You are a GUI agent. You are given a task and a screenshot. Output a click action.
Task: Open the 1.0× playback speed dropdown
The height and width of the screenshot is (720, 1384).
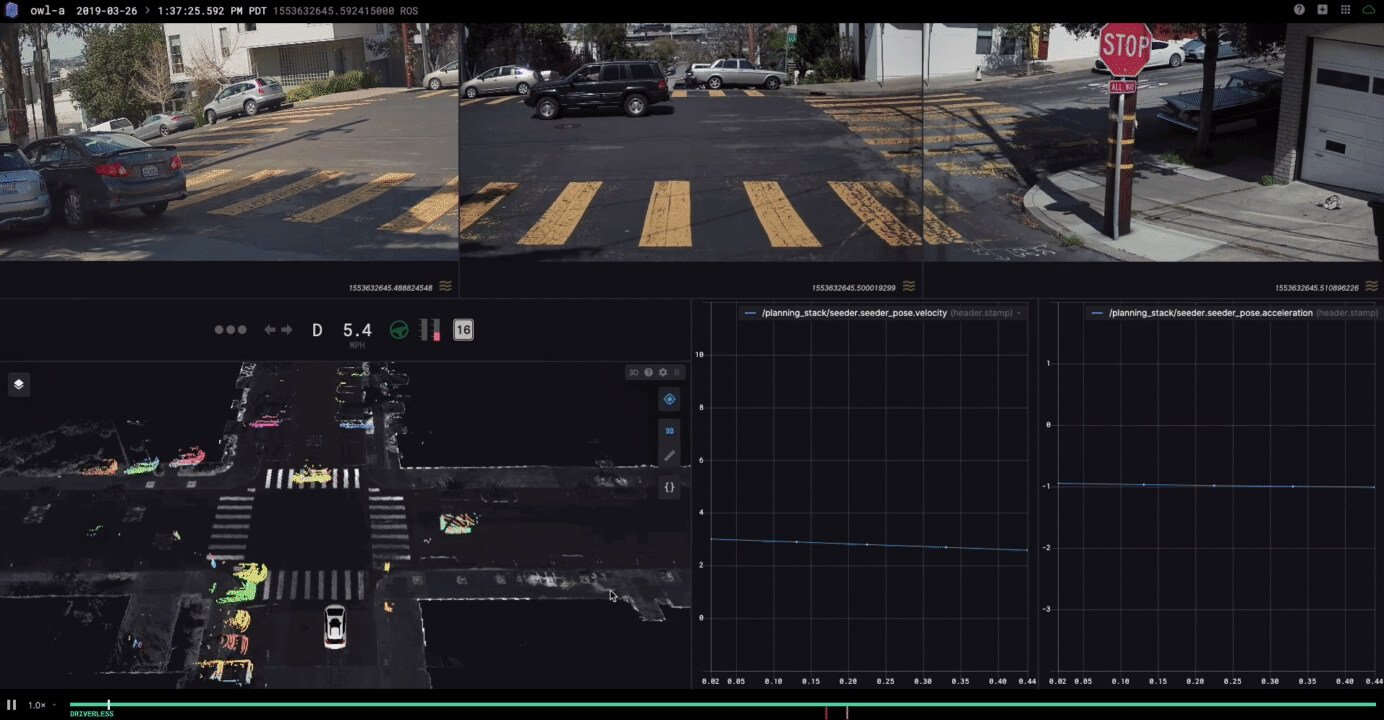pyautogui.click(x=41, y=705)
